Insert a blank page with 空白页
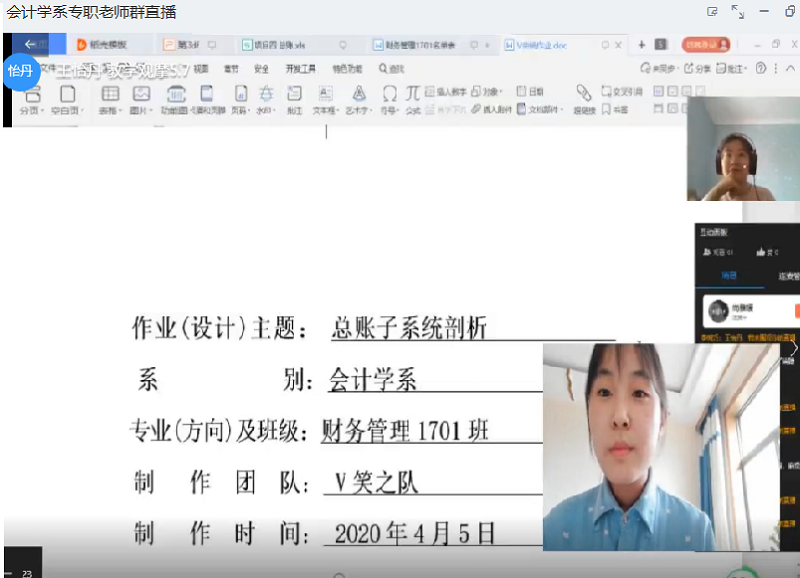800x578 pixels. (x=67, y=96)
